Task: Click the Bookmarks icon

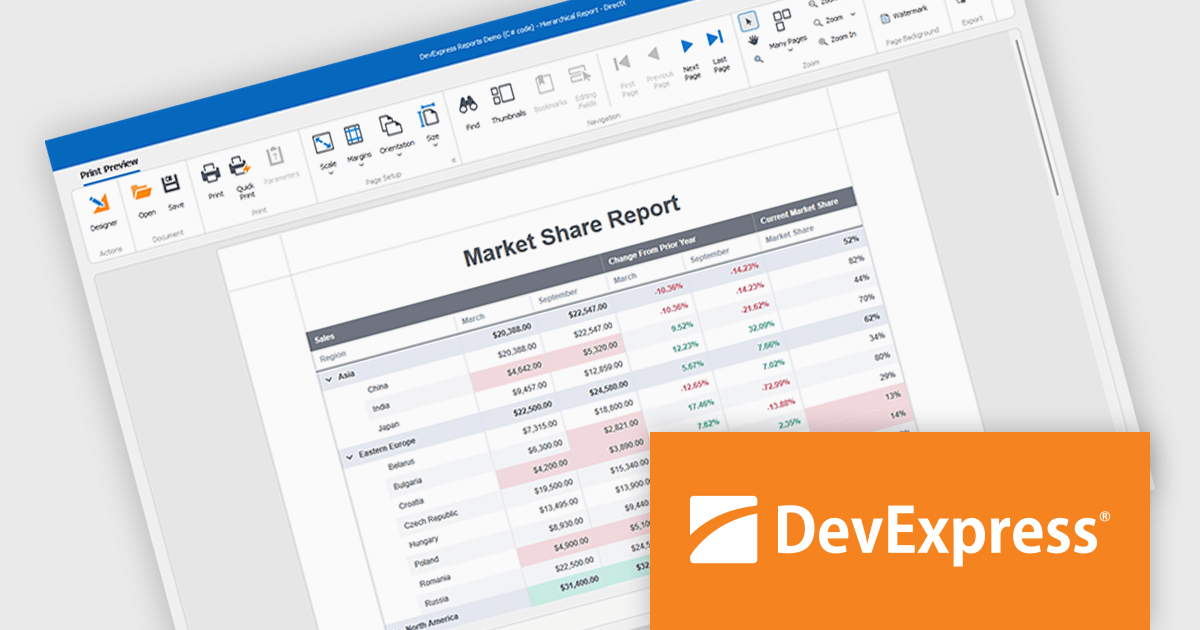Action: pyautogui.click(x=544, y=84)
